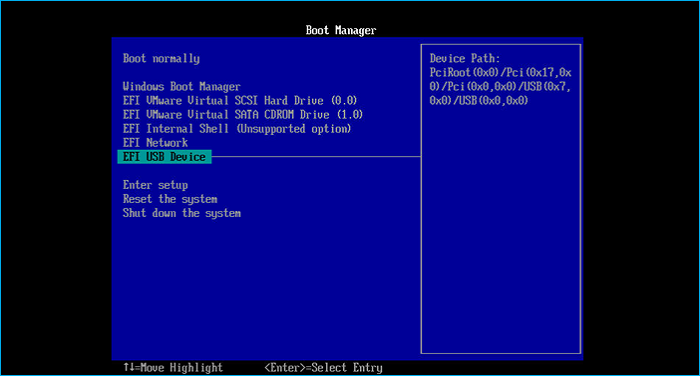Choose Windows Boot Manager entry
Screen dimensions: 700x376
point(182,86)
